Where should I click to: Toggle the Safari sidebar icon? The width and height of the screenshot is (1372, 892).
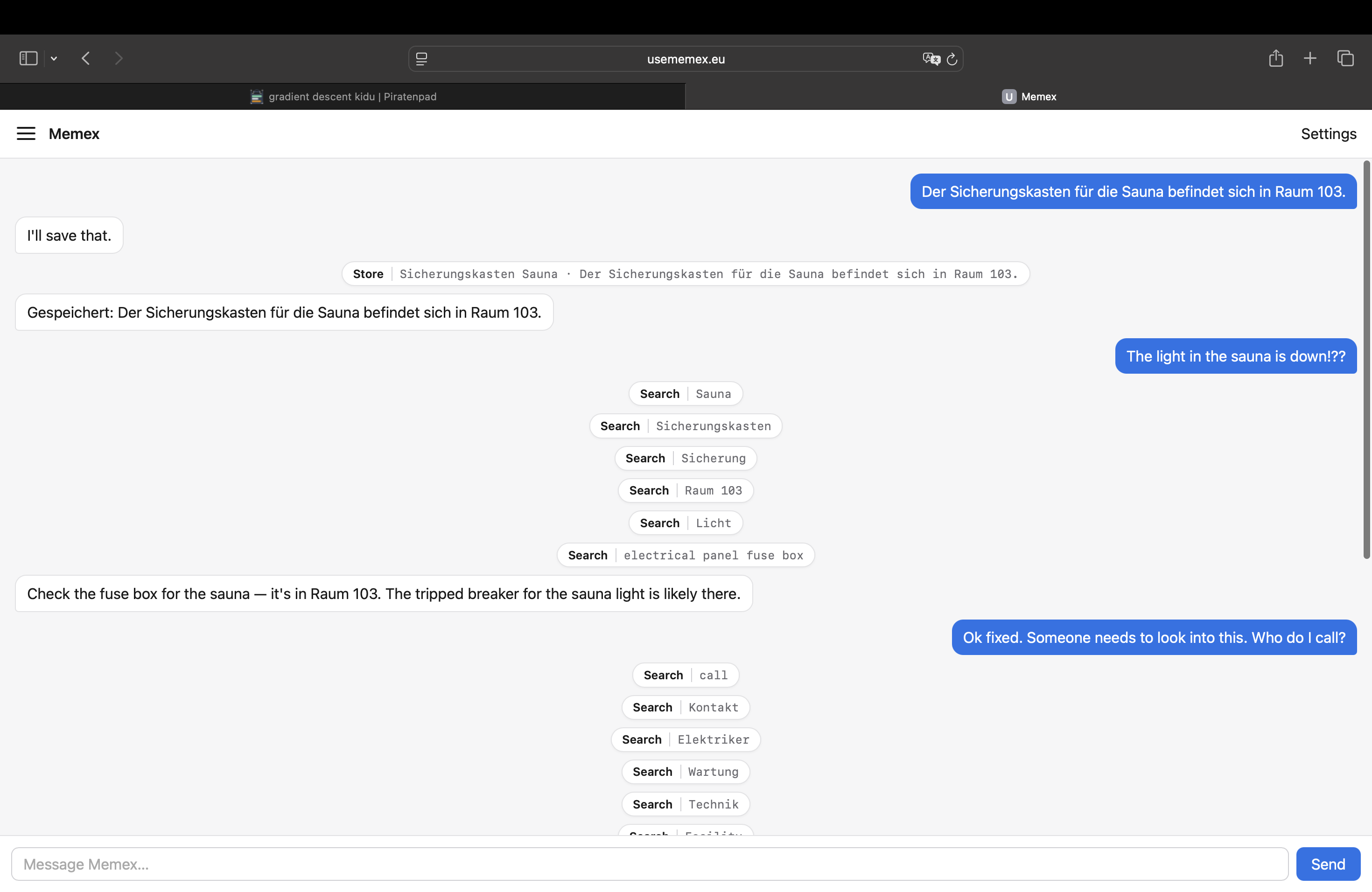pos(28,58)
